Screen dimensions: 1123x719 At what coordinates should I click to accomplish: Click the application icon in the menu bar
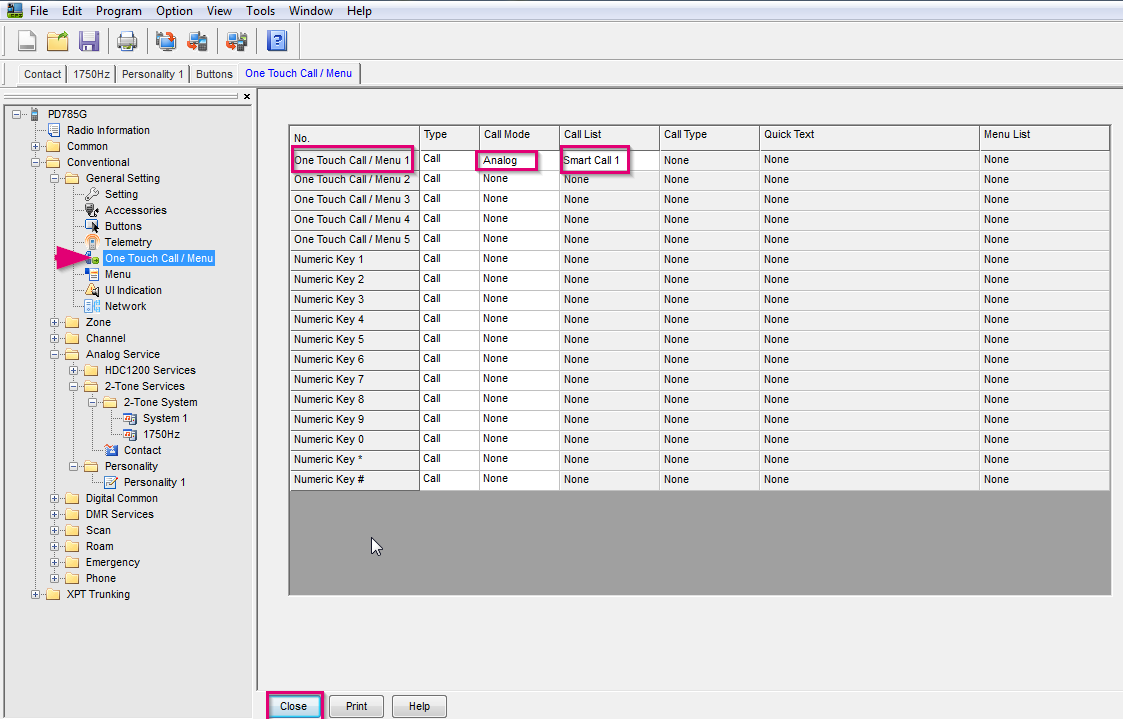[14, 10]
